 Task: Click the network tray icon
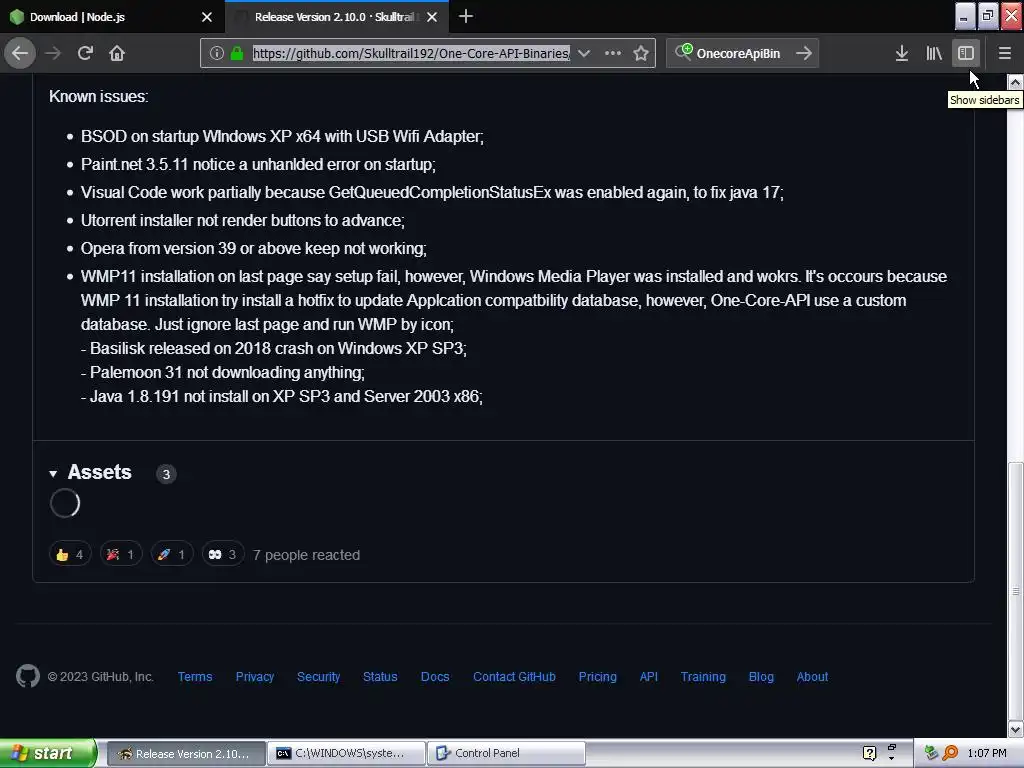tap(931, 753)
